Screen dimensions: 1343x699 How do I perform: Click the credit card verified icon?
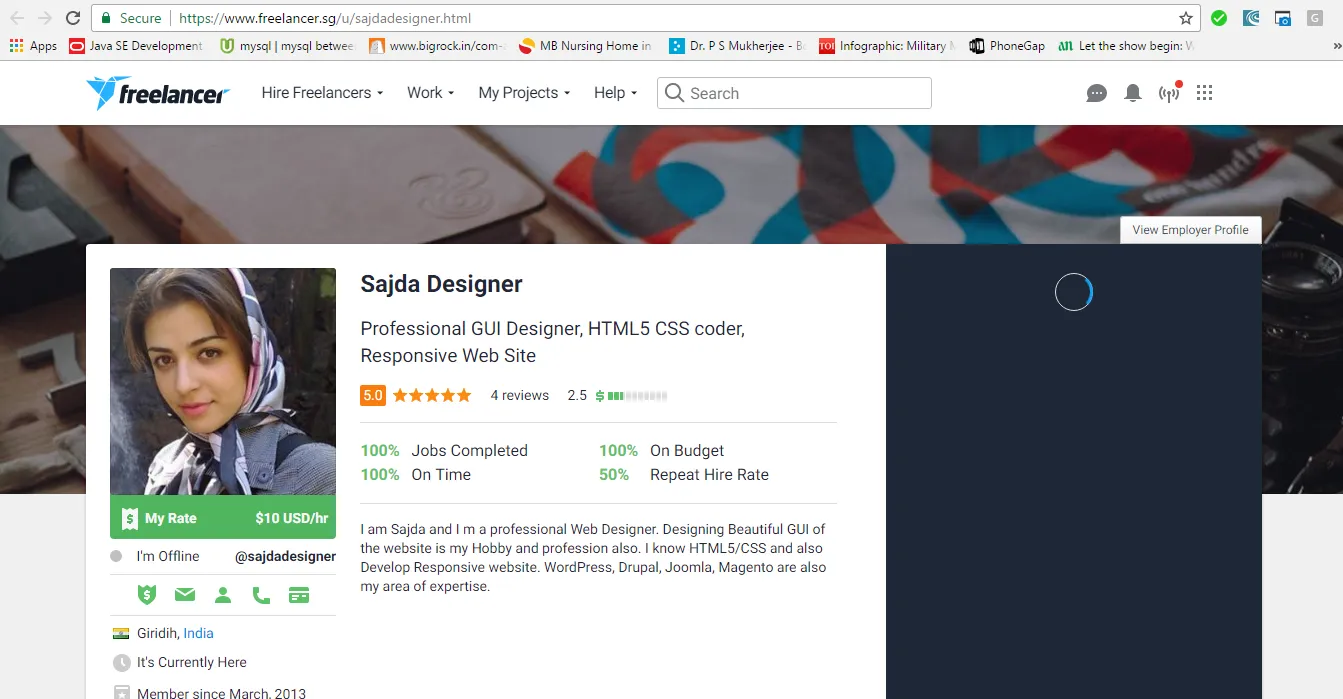pyautogui.click(x=298, y=595)
